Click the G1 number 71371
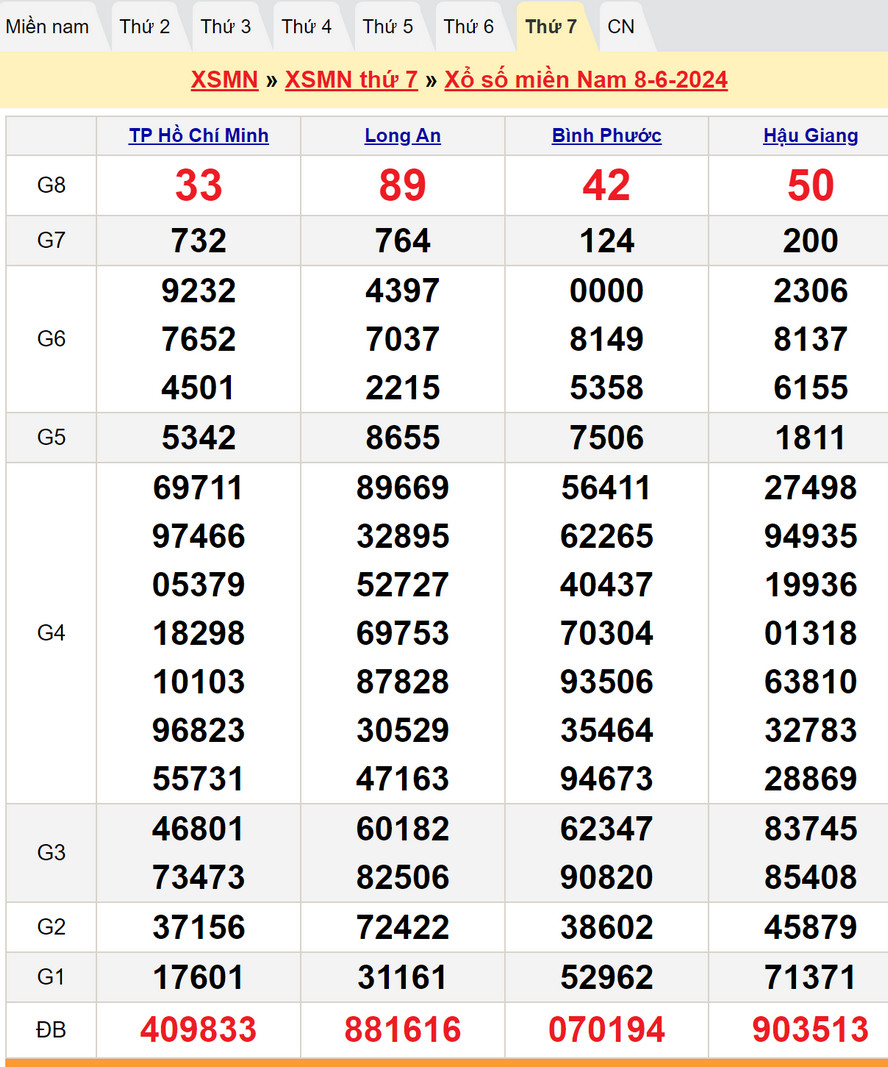Viewport: 888px width, 1067px height. tap(810, 977)
